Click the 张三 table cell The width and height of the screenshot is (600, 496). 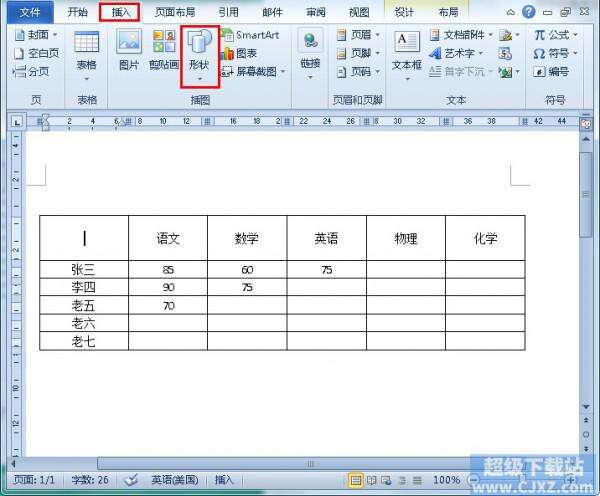click(84, 270)
